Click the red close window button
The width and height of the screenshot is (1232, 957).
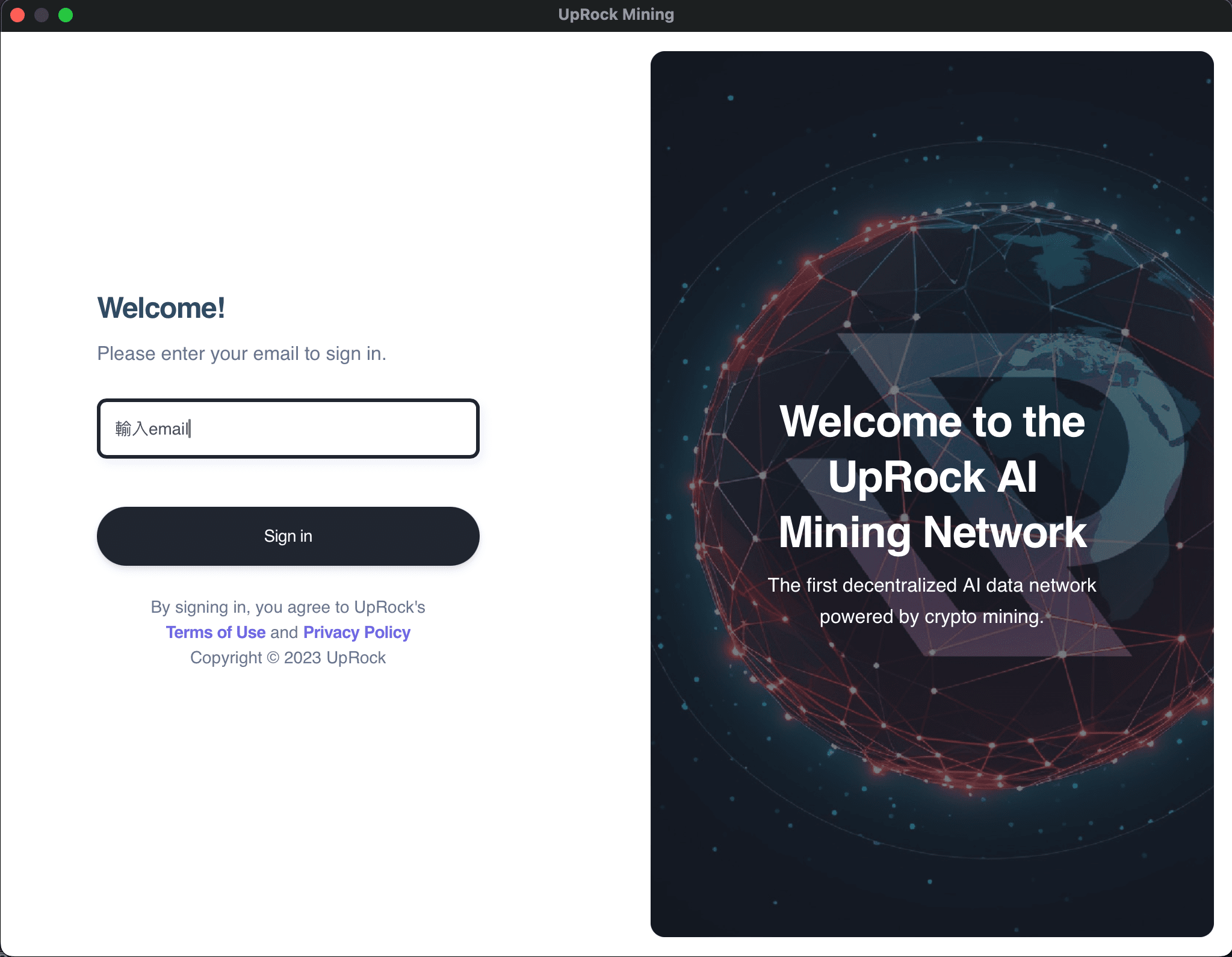tap(17, 15)
